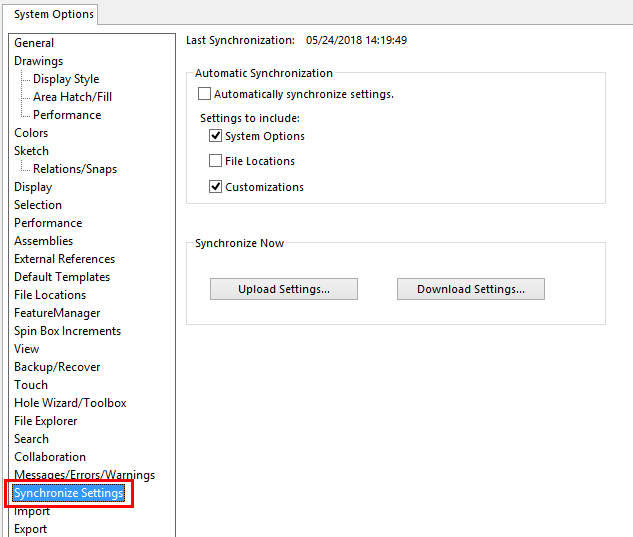Open the Drawings category
Image resolution: width=633 pixels, height=537 pixels.
[x=38, y=61]
